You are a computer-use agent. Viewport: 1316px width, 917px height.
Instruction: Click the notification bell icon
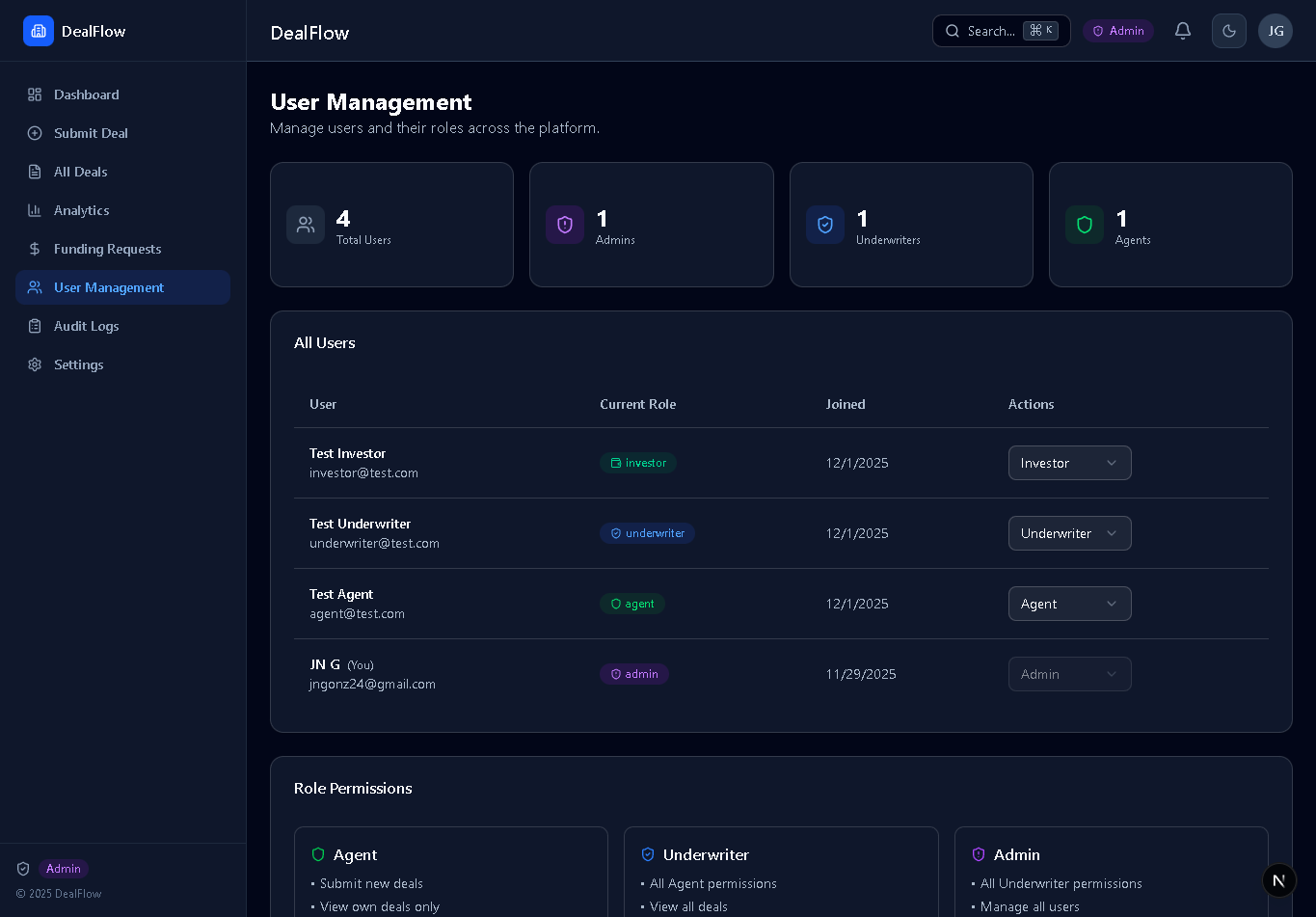1183,31
